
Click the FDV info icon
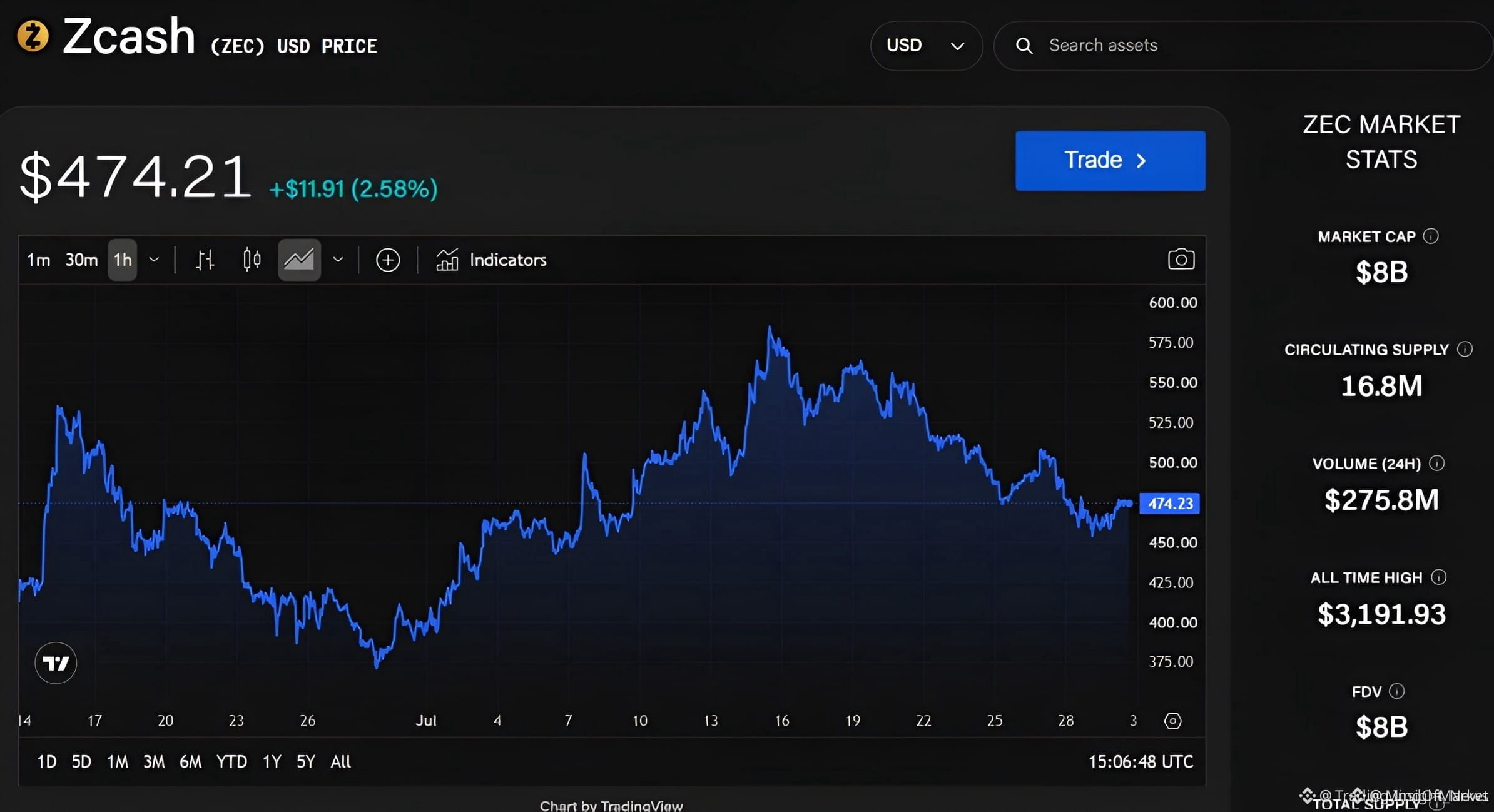(x=1397, y=691)
